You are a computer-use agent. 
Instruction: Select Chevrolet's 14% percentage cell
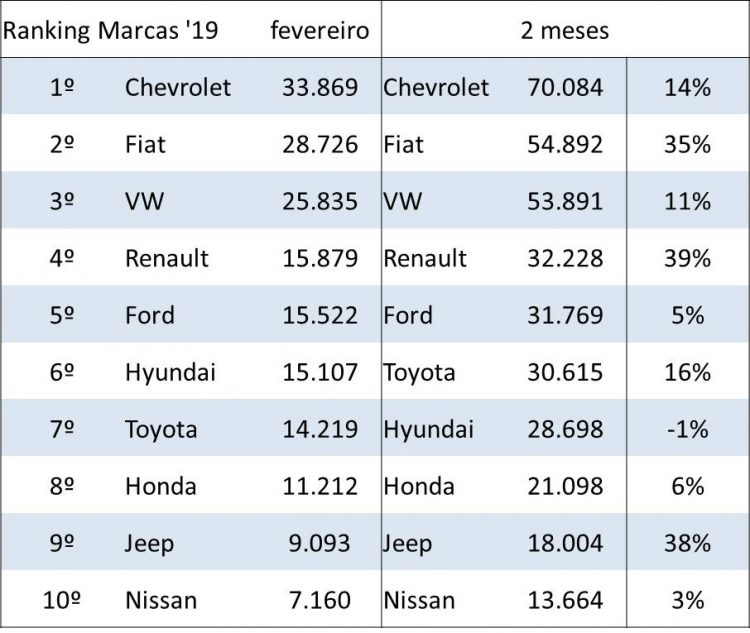[686, 87]
